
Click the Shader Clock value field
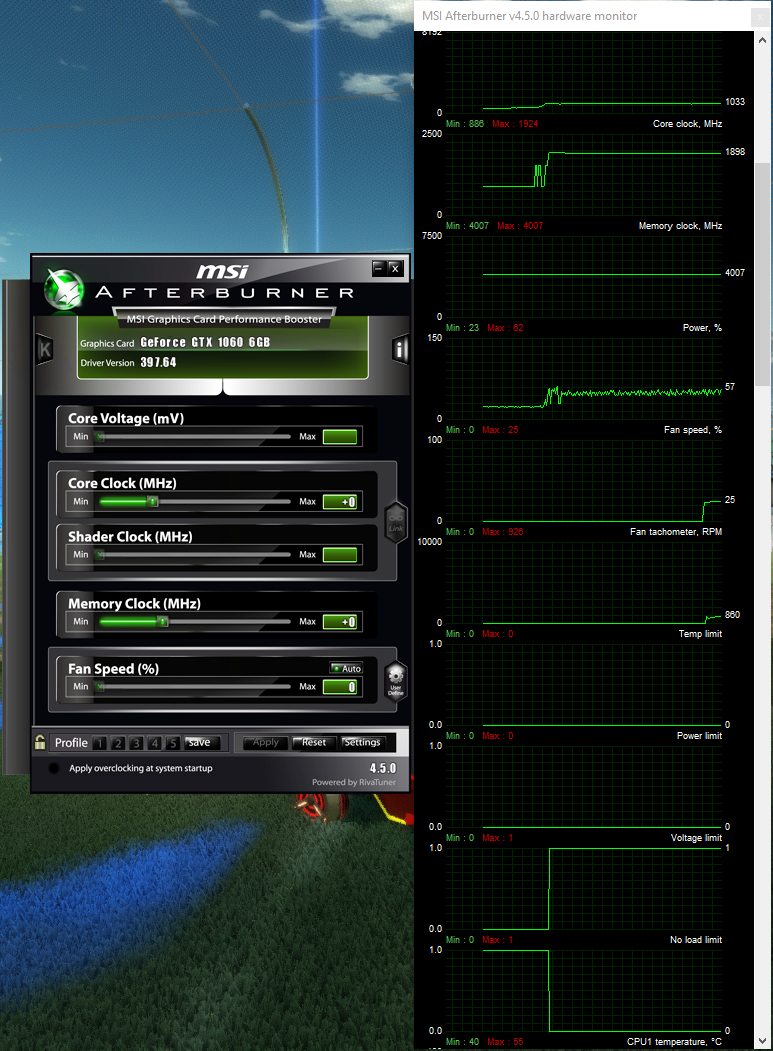coord(340,555)
